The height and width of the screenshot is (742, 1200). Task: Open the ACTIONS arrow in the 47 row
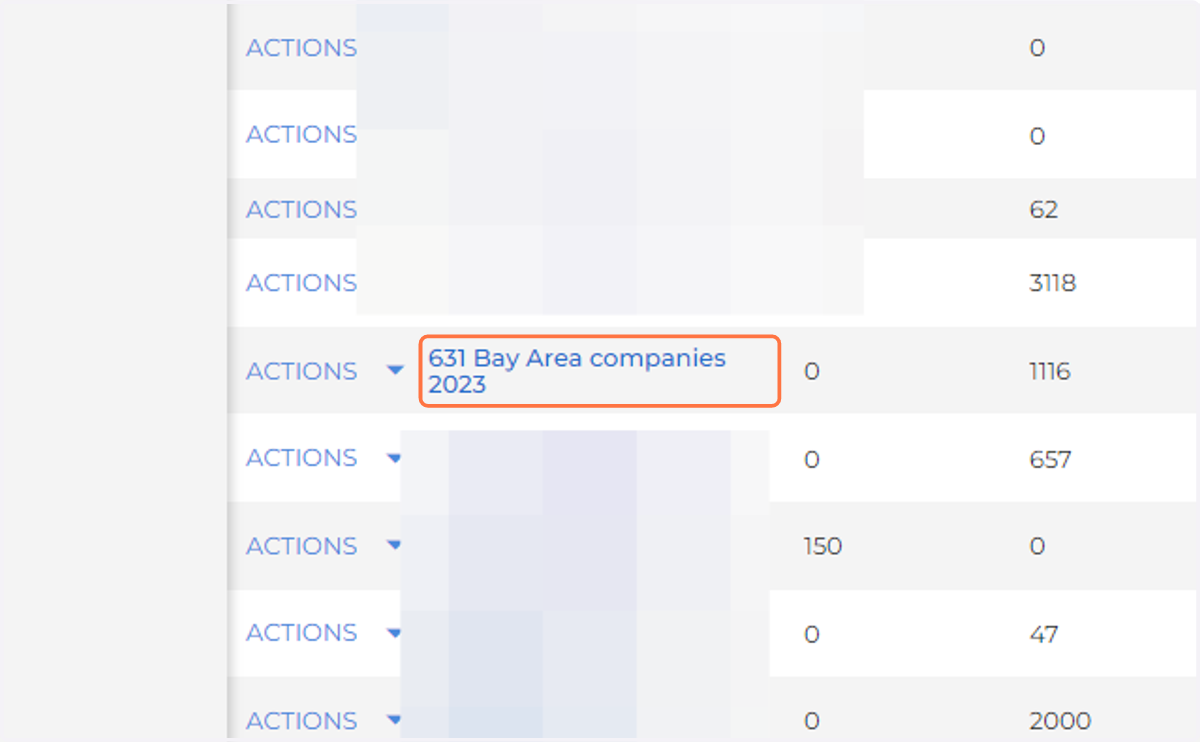click(395, 634)
